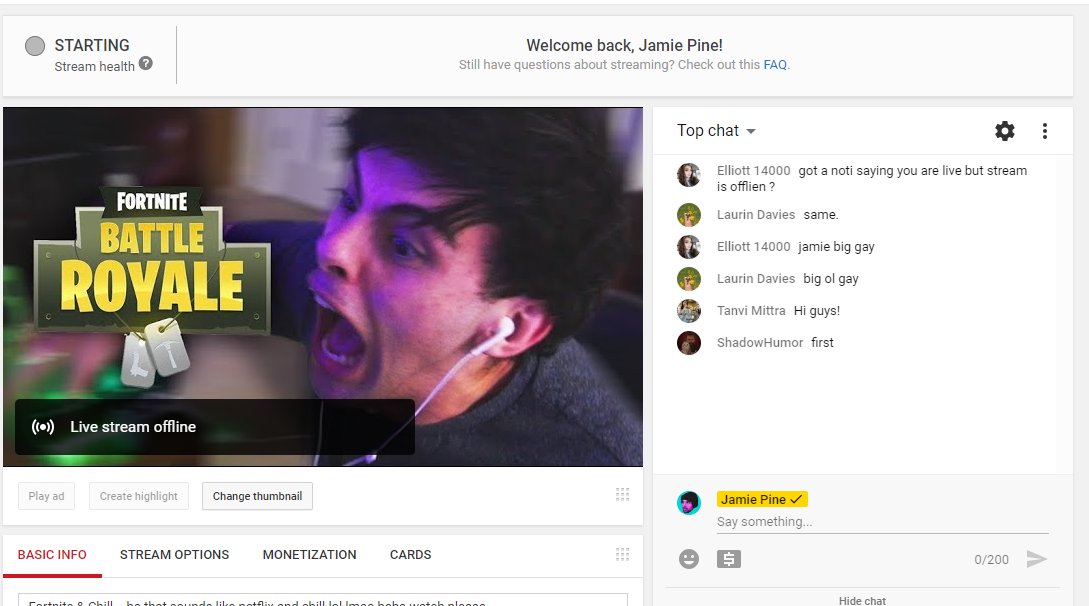Click username 'Tanvi Mittra' in chat

tap(751, 310)
